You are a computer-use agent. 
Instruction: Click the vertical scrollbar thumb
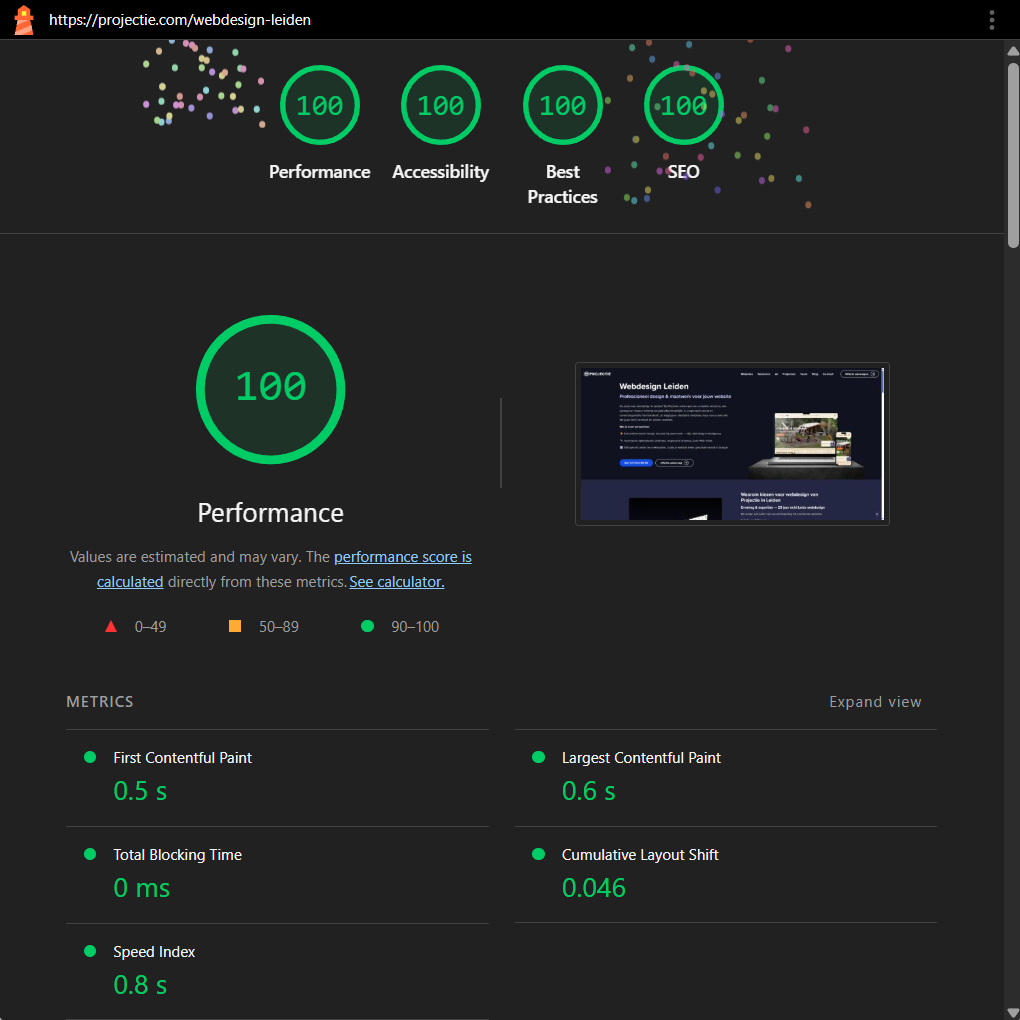[1012, 150]
